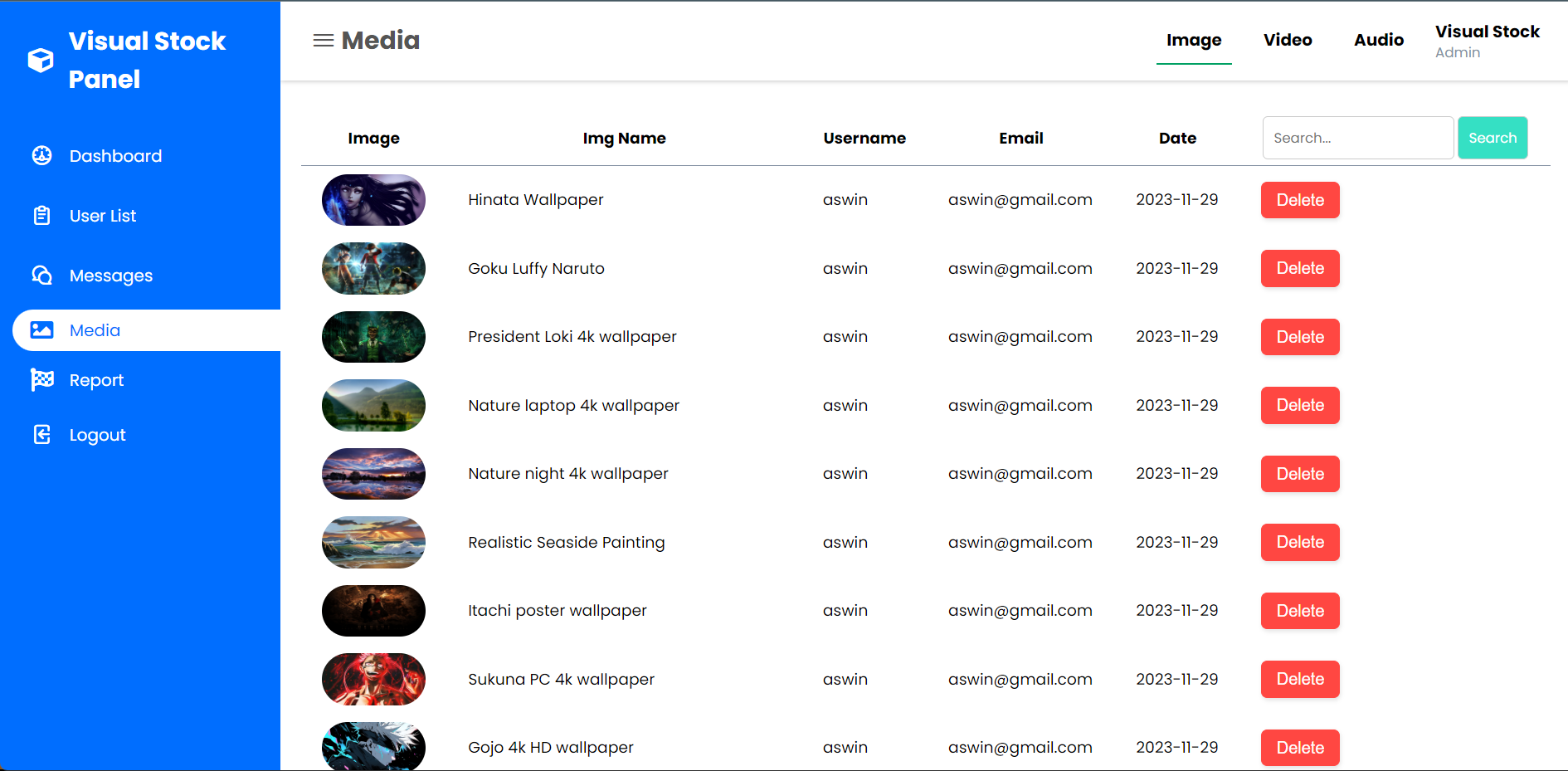Open the Visual Stock Admin profile

point(1486,41)
